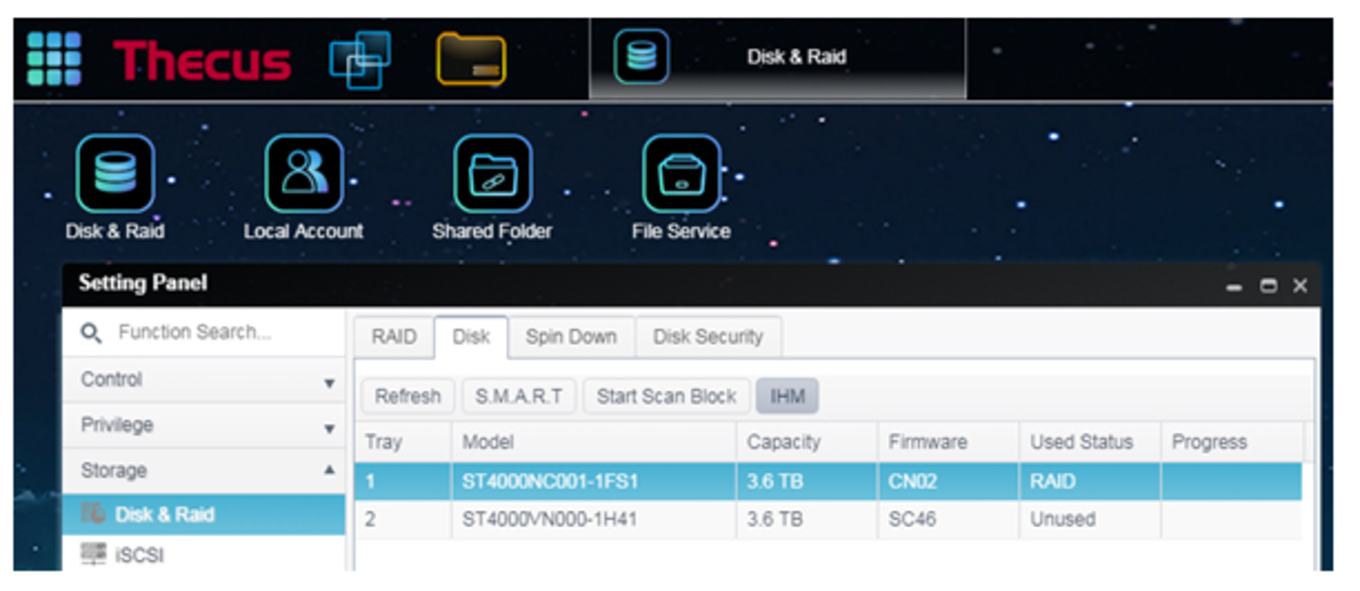Sort by the Model column header
The height and width of the screenshot is (591, 1360).
pyautogui.click(x=594, y=442)
